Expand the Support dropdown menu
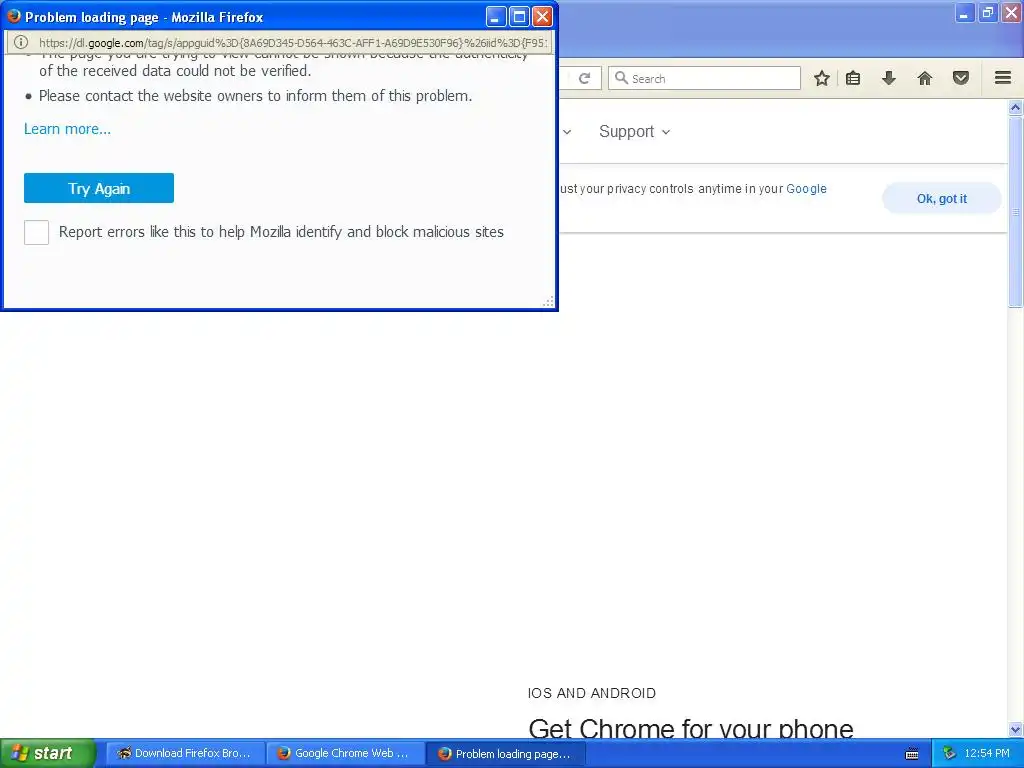This screenshot has width=1024, height=768. point(635,131)
